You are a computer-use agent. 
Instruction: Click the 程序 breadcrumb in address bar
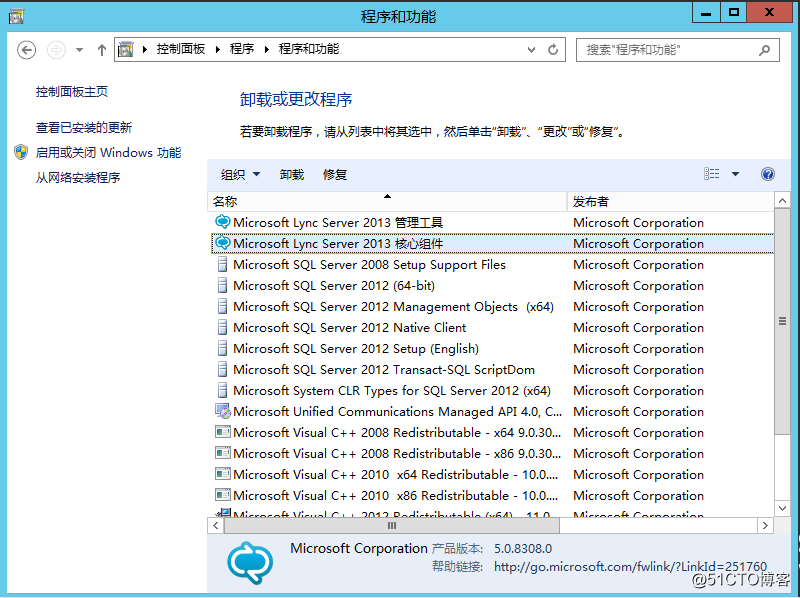pyautogui.click(x=242, y=49)
